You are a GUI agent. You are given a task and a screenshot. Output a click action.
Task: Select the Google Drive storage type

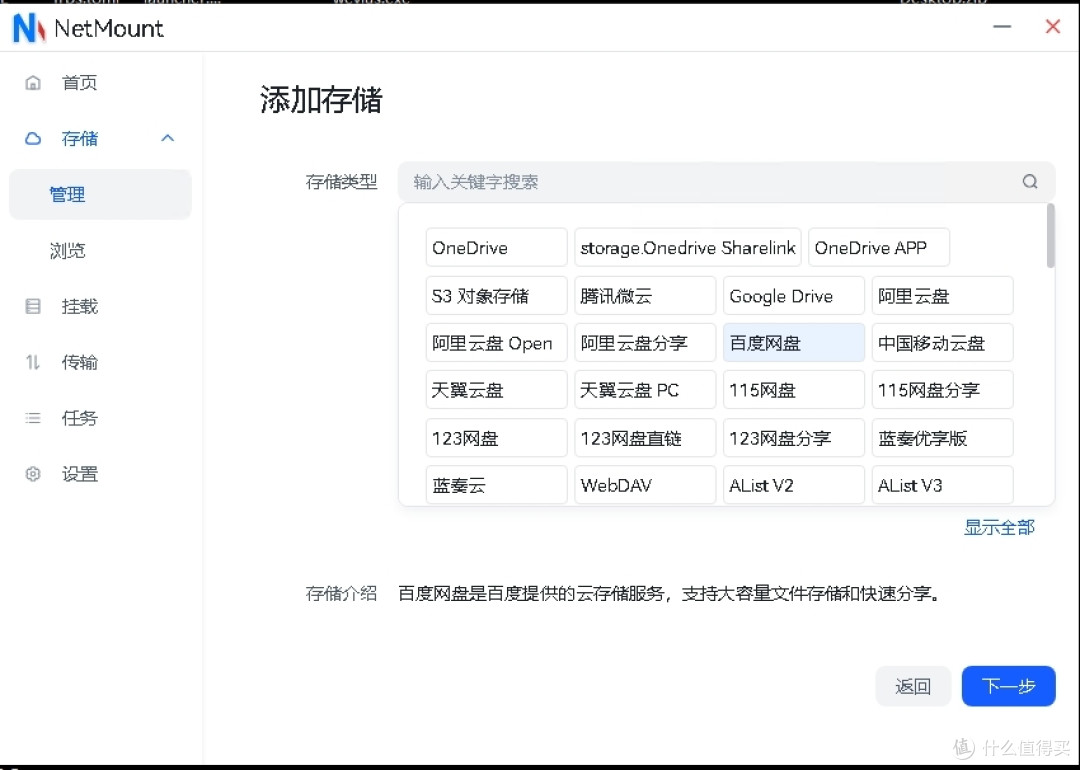[793, 295]
